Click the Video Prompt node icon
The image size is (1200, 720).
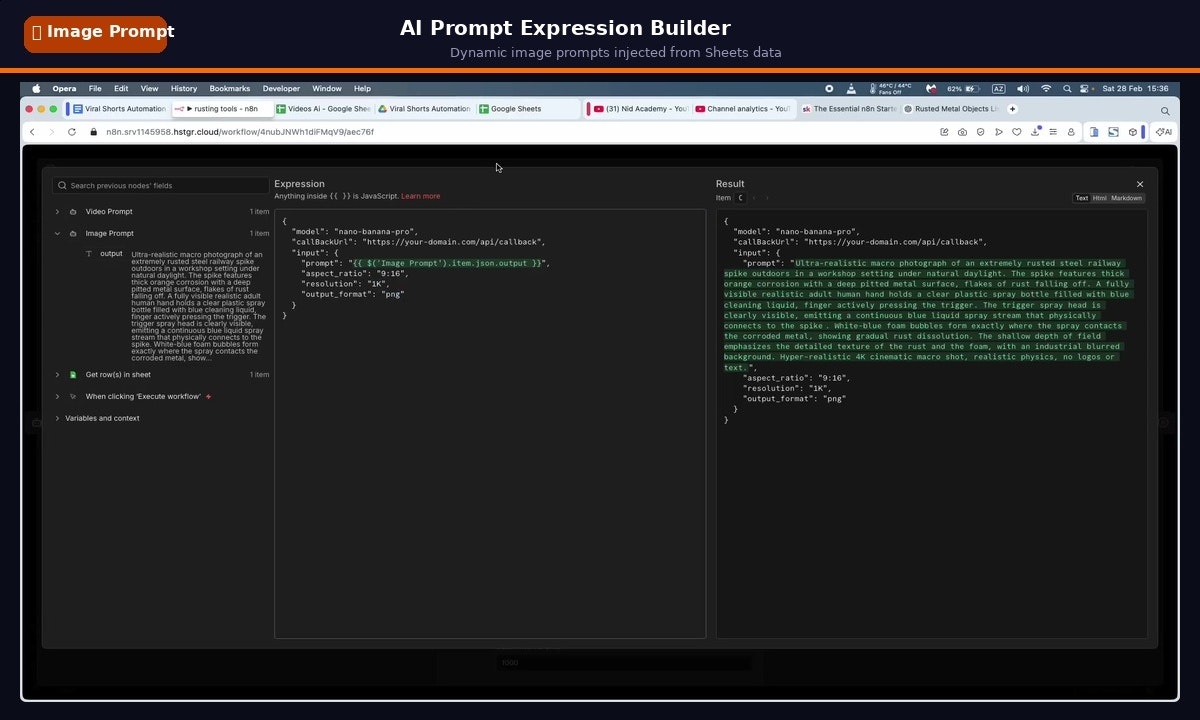pos(72,211)
